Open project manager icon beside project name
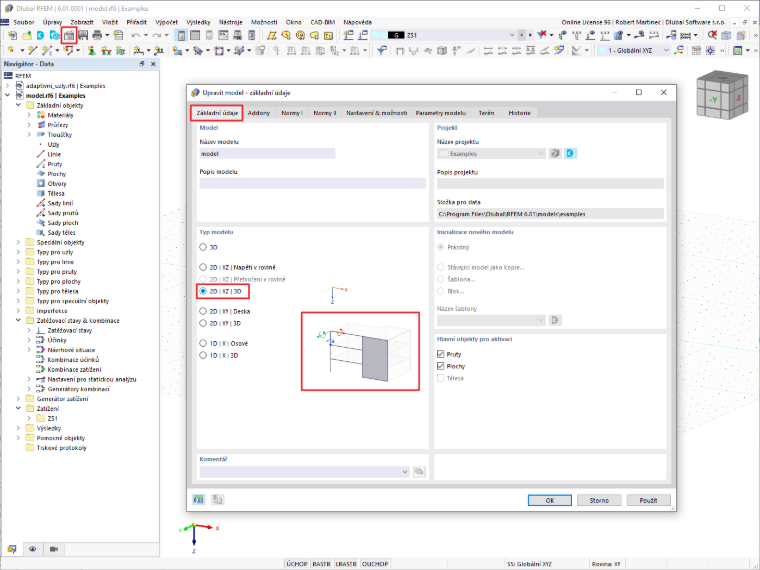Image resolution: width=760 pixels, height=570 pixels. coord(555,154)
